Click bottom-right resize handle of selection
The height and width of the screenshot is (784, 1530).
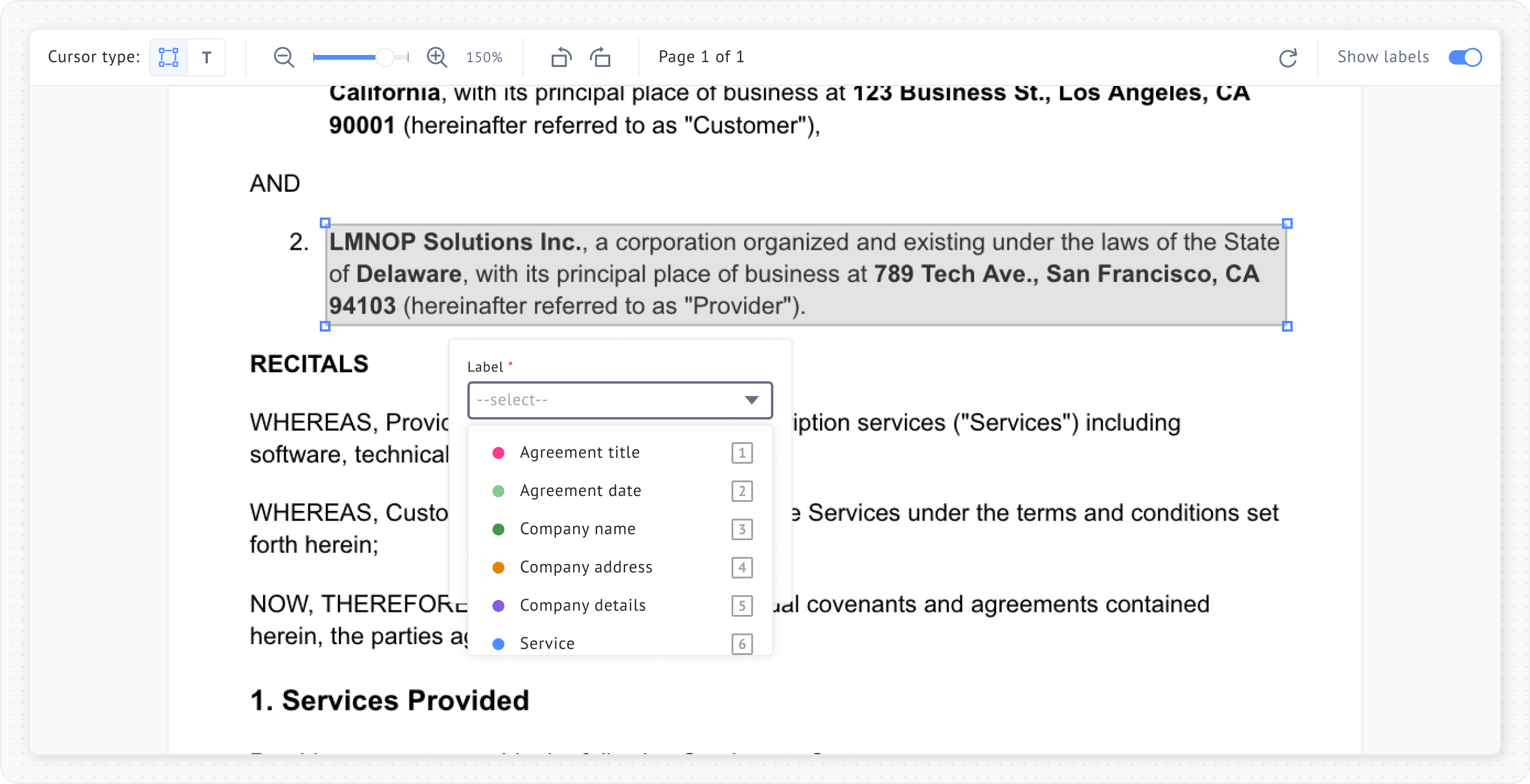(x=1287, y=326)
